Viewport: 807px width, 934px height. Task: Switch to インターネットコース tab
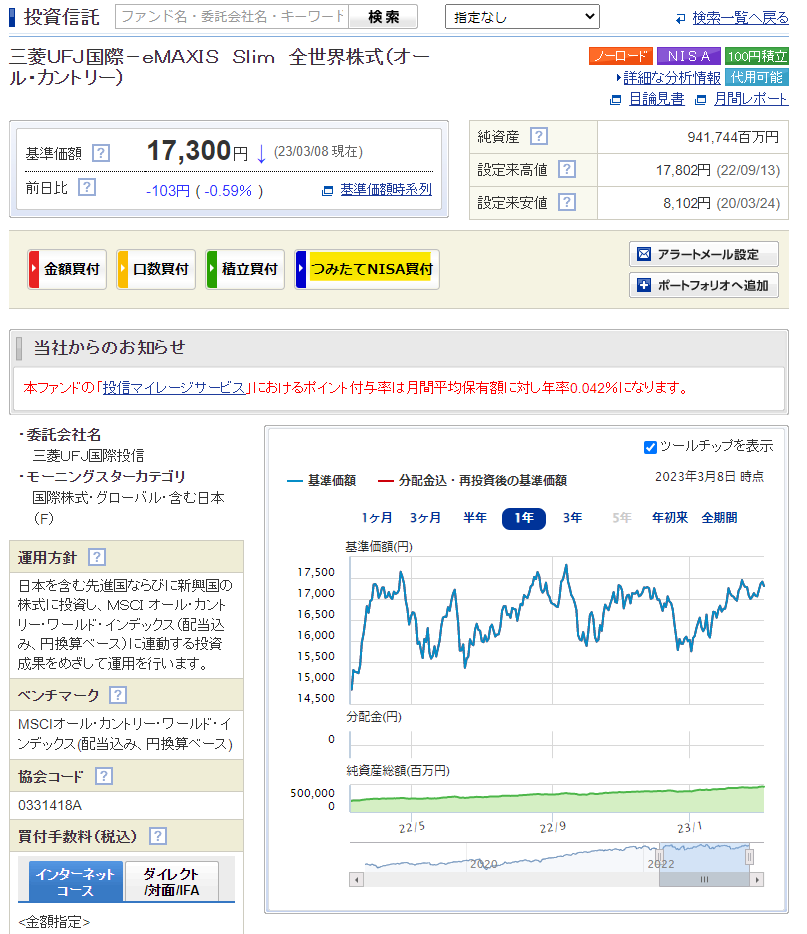coord(76,882)
